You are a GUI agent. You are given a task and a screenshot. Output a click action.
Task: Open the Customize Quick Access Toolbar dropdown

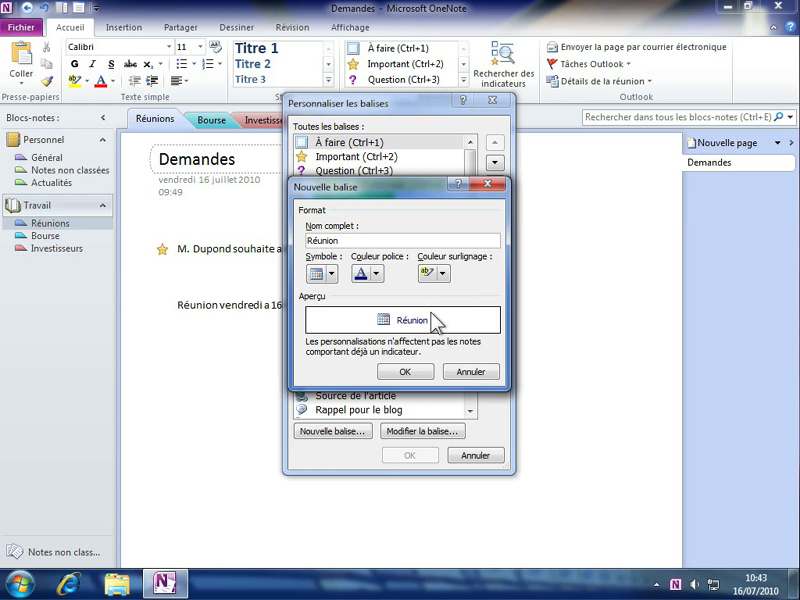(x=96, y=8)
